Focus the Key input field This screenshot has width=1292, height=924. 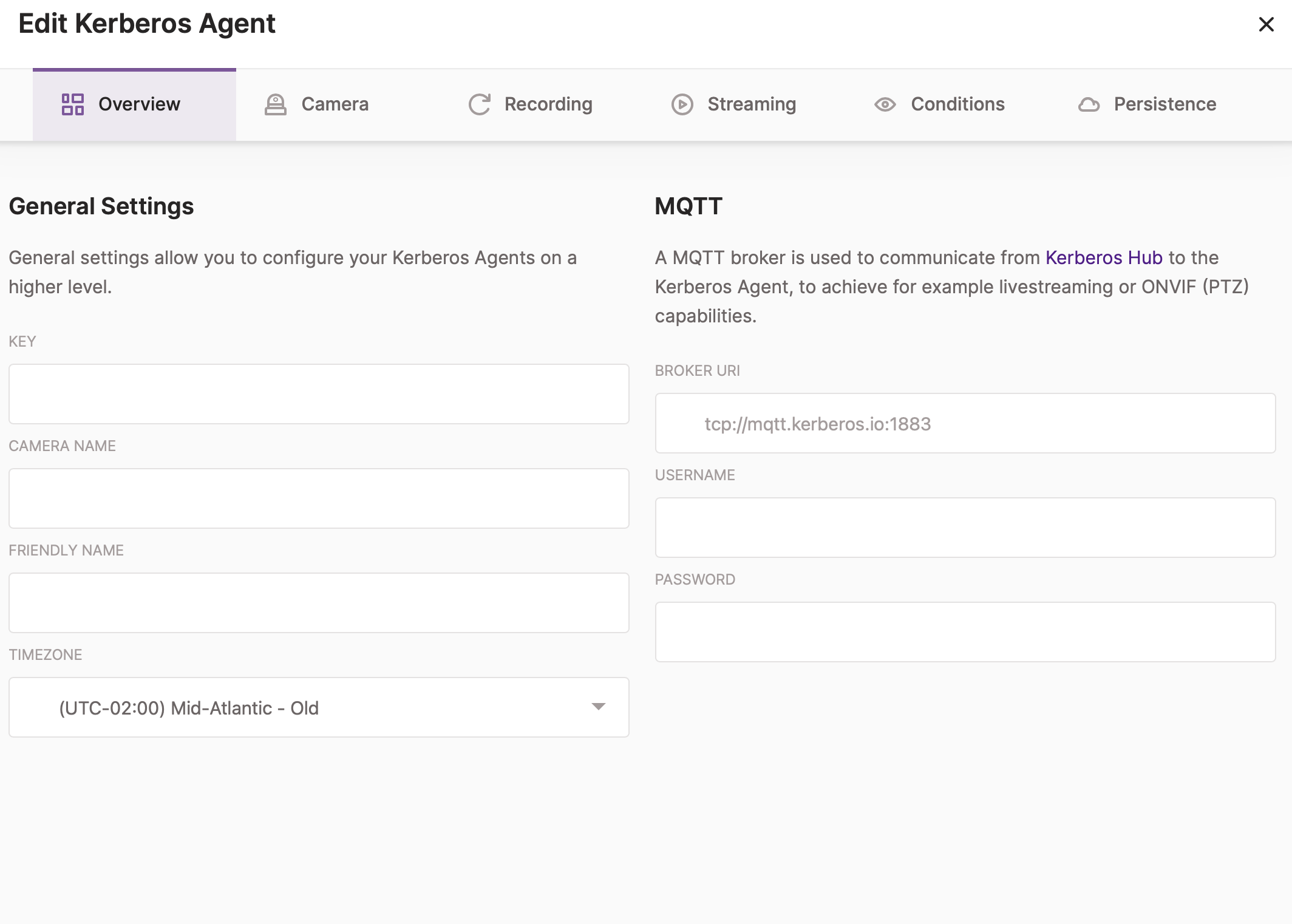point(319,394)
